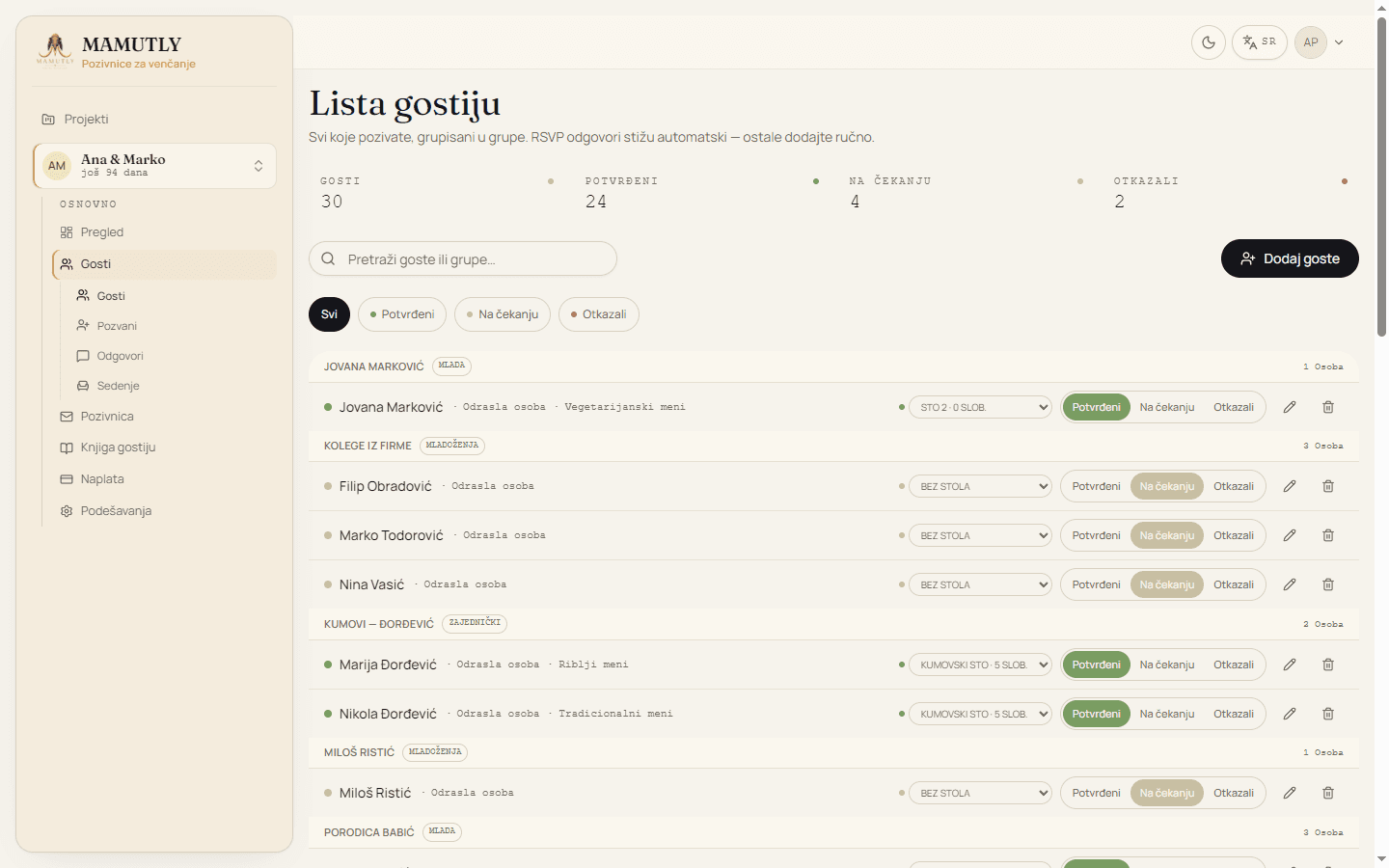
Task: Edit Jovana Marković with pencil icon
Action: pyautogui.click(x=1290, y=407)
